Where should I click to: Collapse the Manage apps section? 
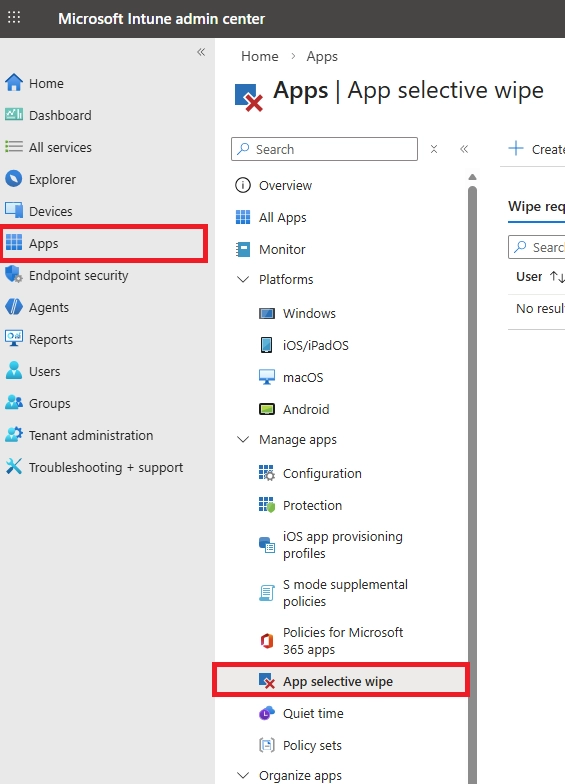[x=243, y=440]
